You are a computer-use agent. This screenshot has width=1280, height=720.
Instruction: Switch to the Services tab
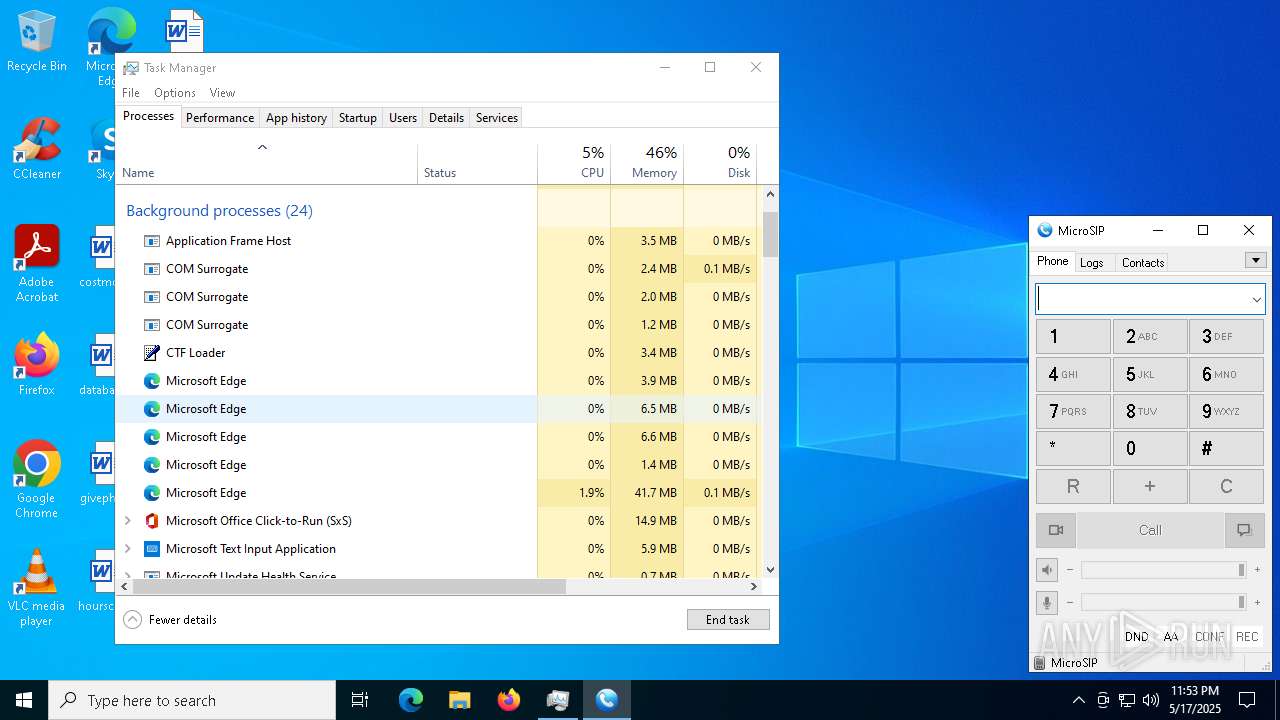497,117
